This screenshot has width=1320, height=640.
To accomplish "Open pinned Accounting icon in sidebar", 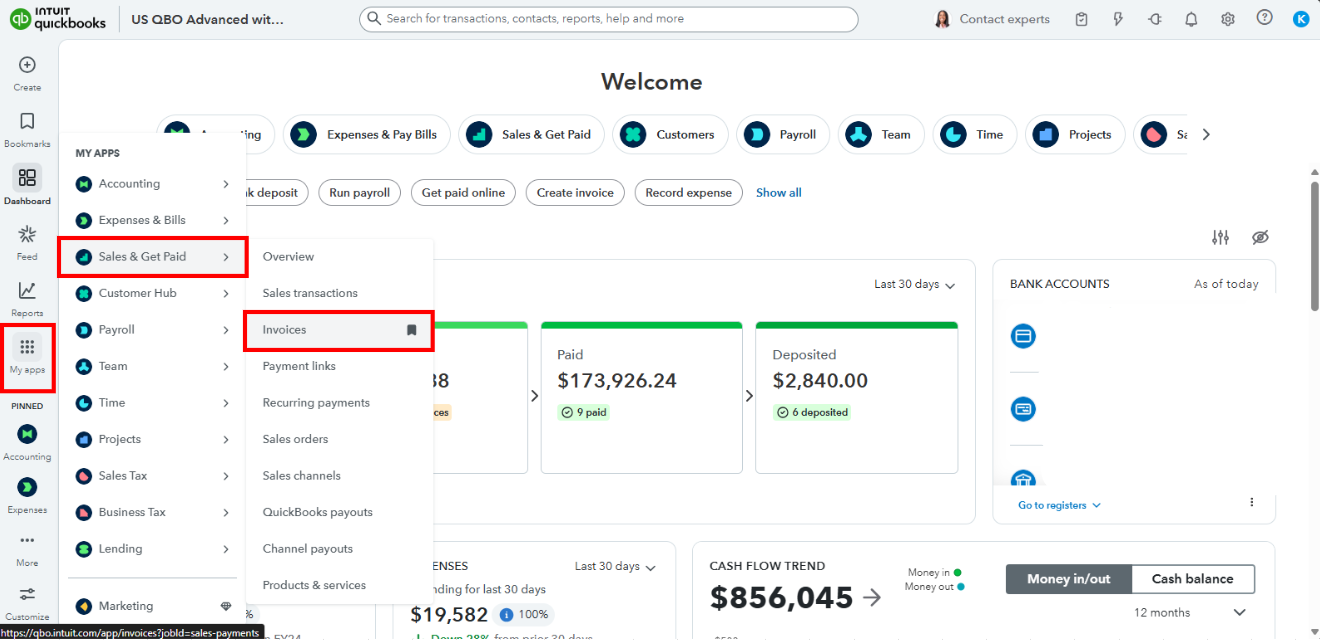I will coord(27,434).
